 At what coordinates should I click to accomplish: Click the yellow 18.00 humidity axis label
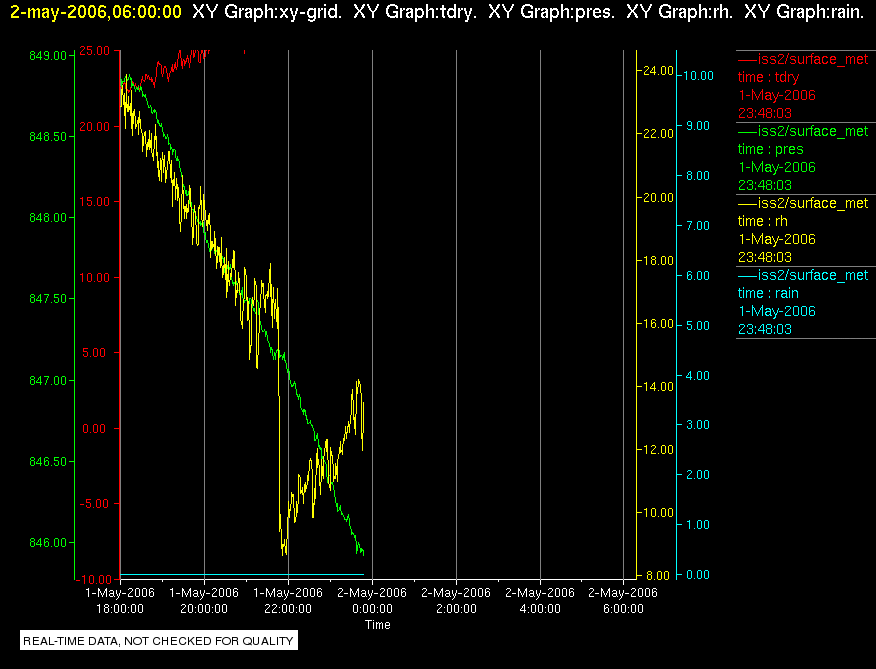[658, 261]
